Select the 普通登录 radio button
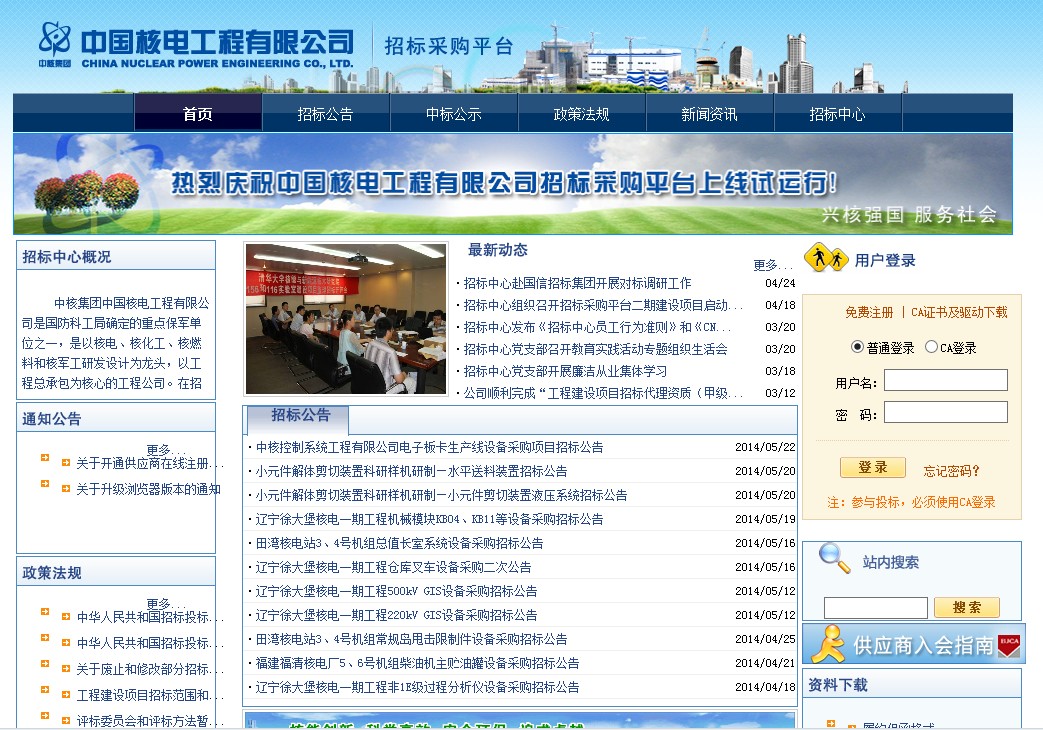1043x730 pixels. point(857,347)
